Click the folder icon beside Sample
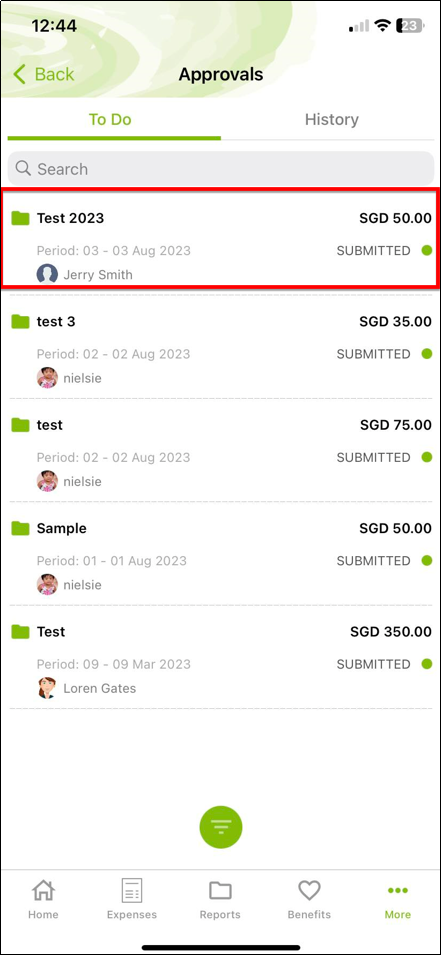Screen dimensions: 442x956 [21, 528]
